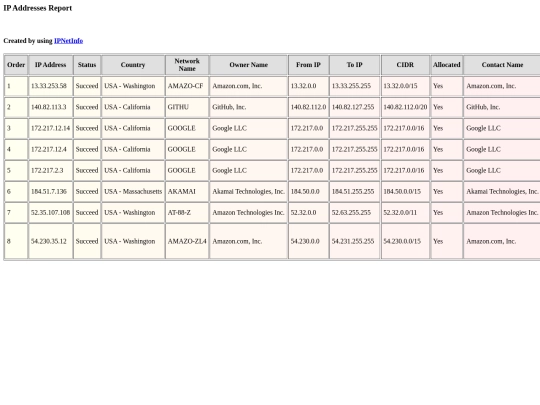Click the Network Name column header

(187, 65)
